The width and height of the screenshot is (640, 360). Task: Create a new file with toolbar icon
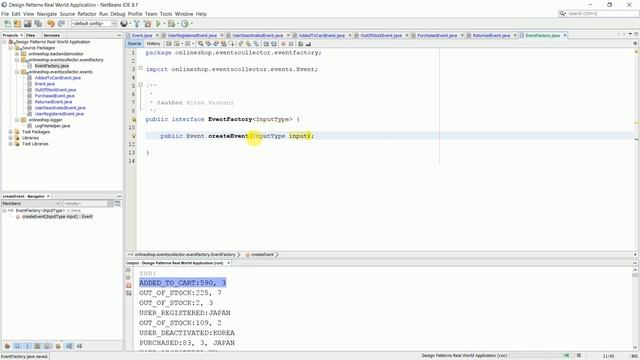coord(7,24)
